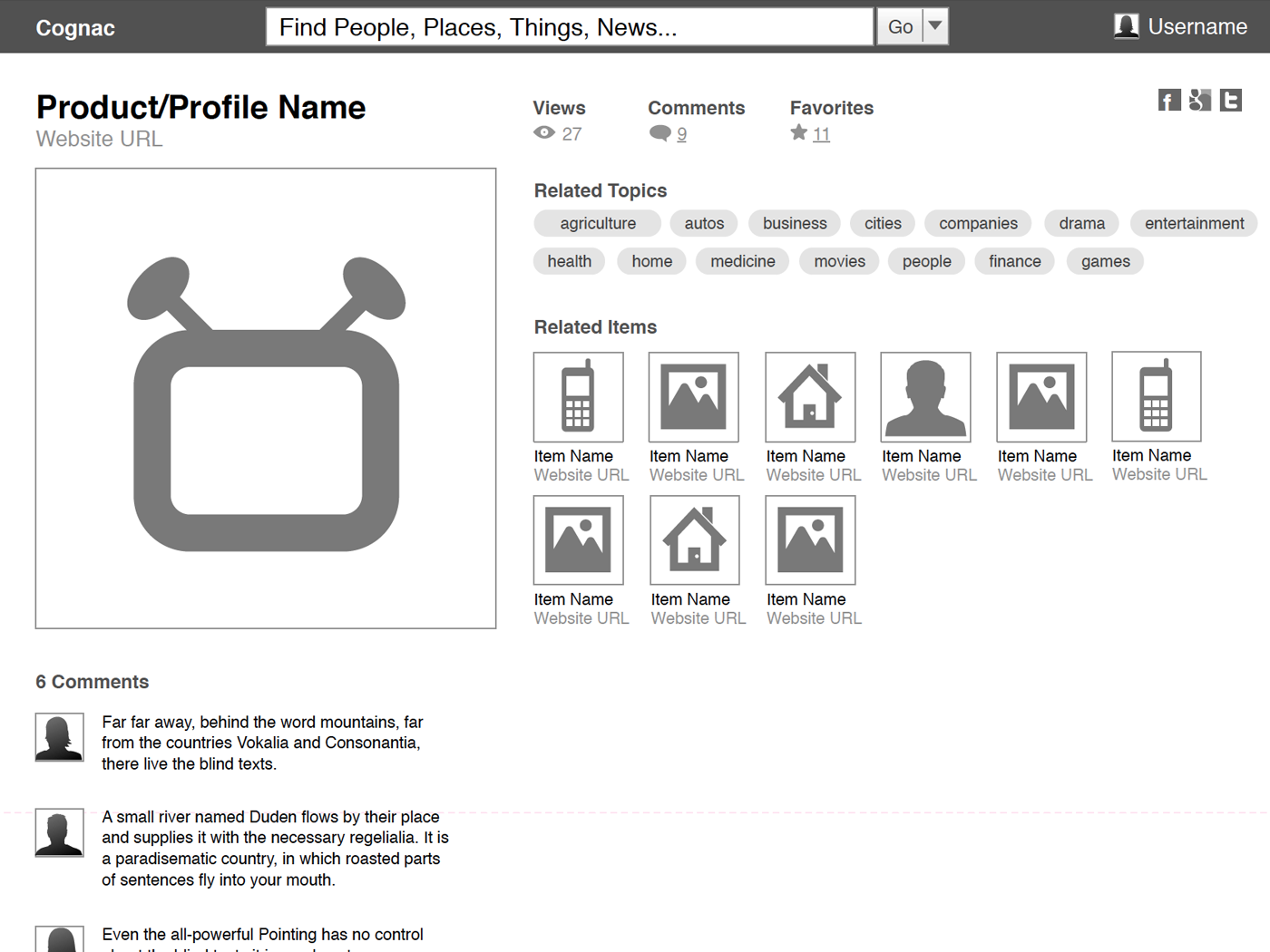Viewport: 1270px width, 952px height.
Task: Open the Website URL under Product/Profile Name
Action: tap(99, 139)
